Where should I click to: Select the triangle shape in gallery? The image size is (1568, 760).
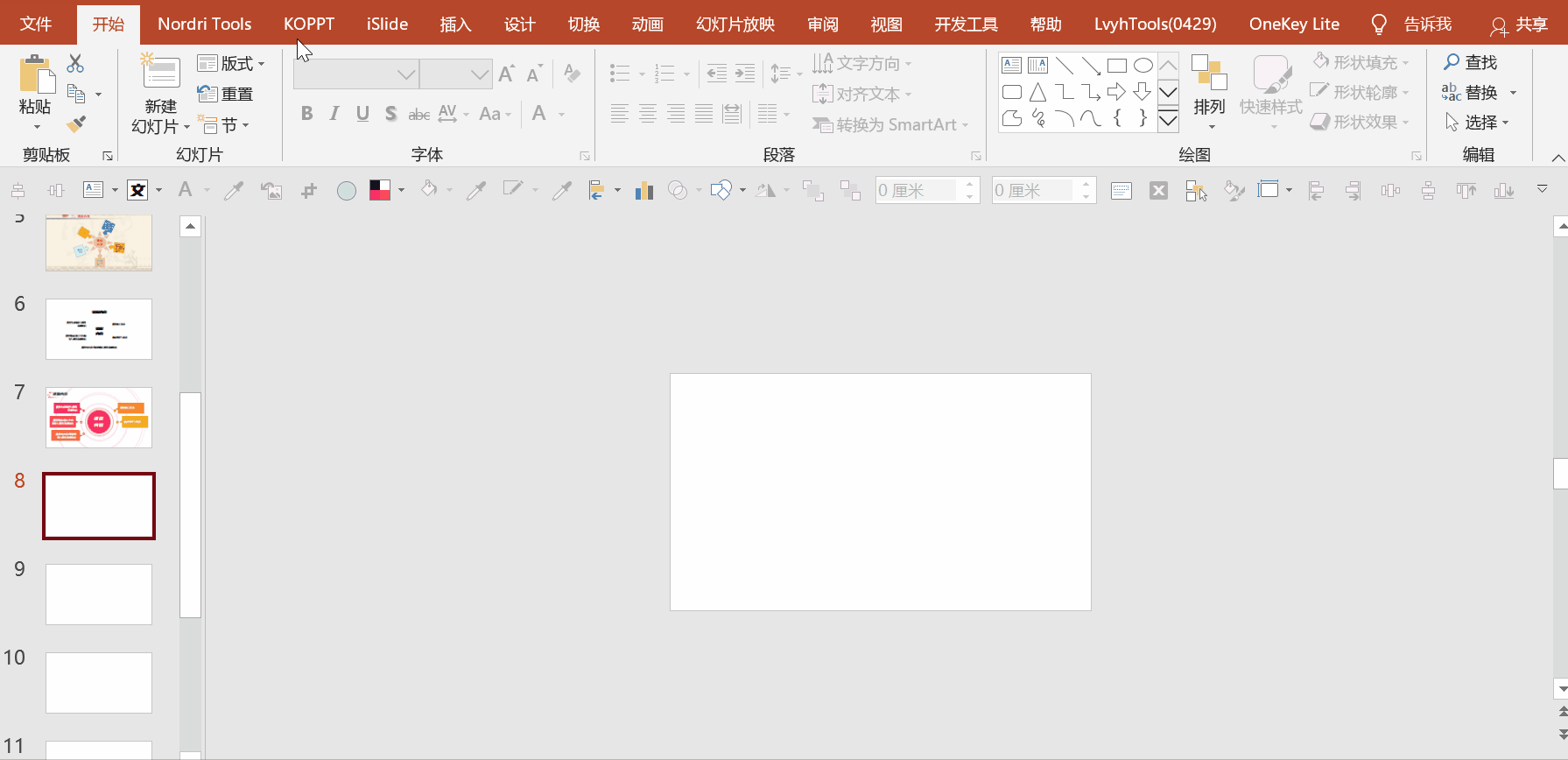click(x=1037, y=92)
